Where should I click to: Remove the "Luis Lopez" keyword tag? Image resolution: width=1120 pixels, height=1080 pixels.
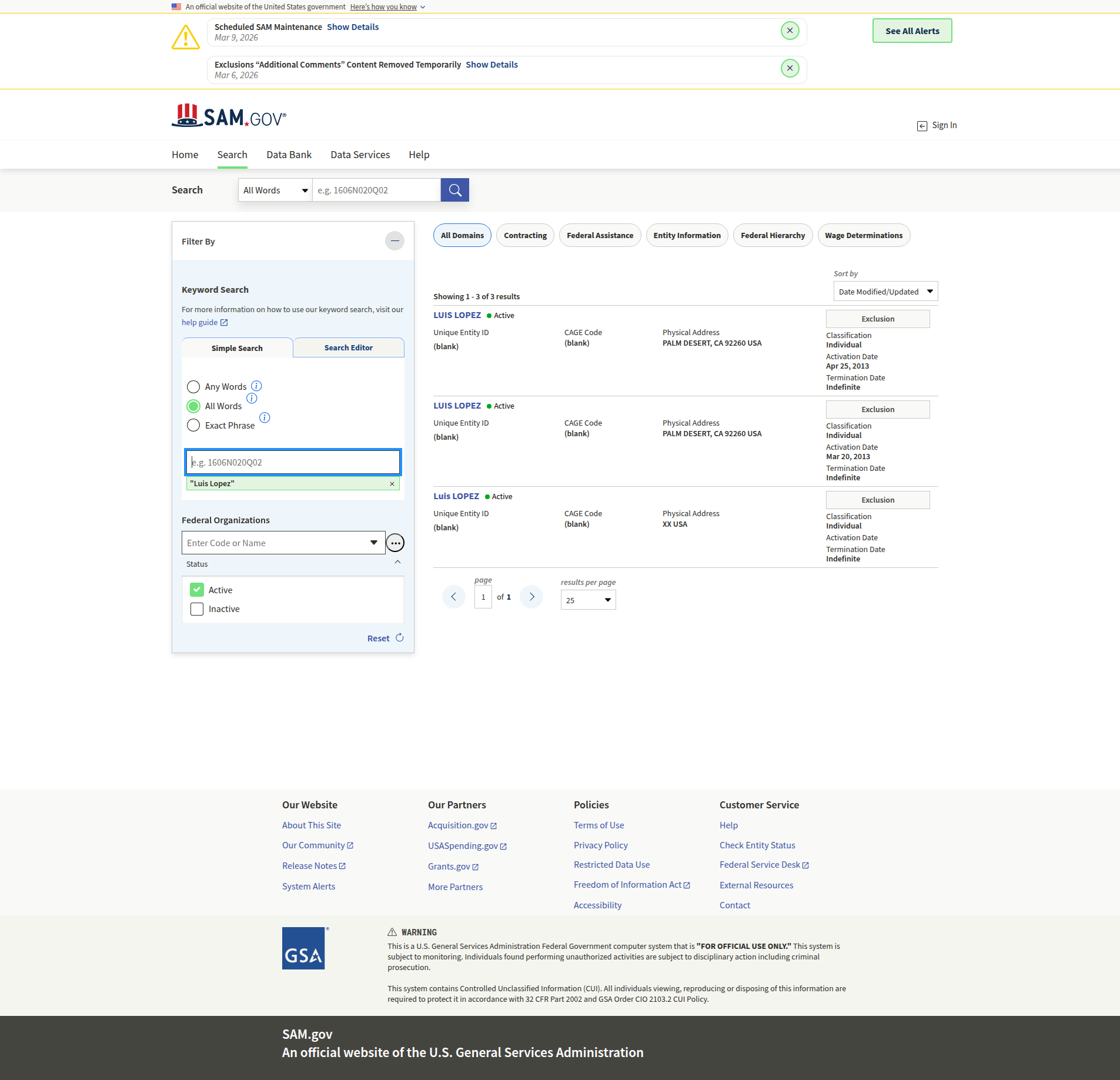(392, 484)
